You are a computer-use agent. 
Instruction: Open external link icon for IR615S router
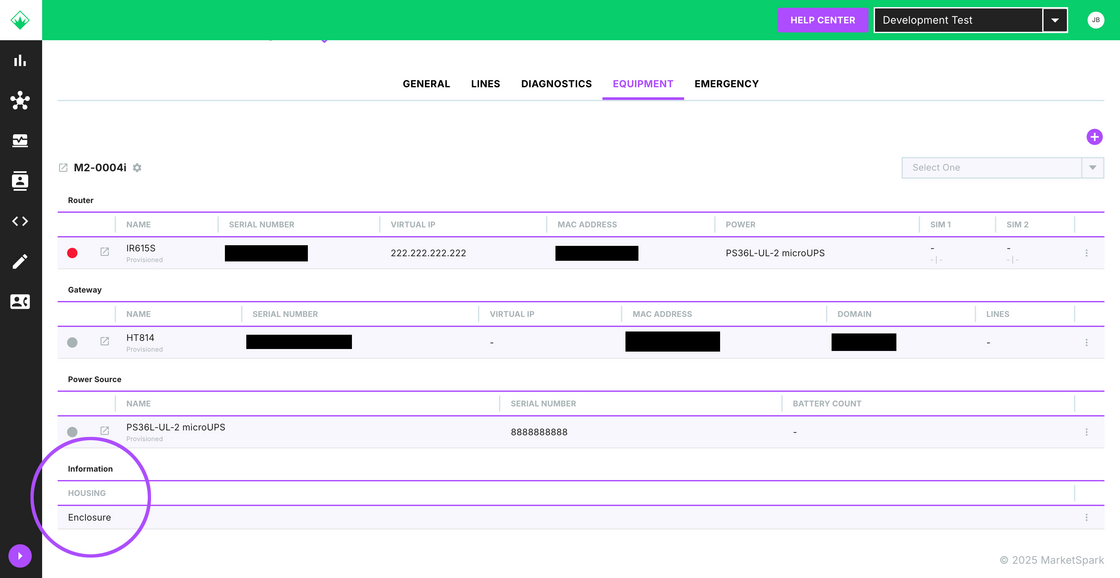[105, 253]
